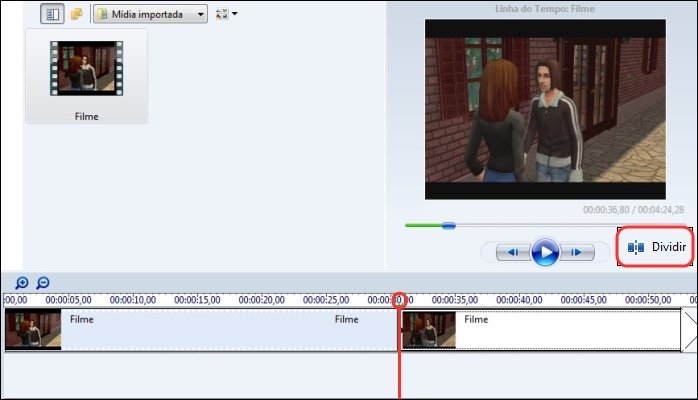Click the Linha do Tempo: Filme title
The width and height of the screenshot is (698, 400).
click(x=545, y=8)
